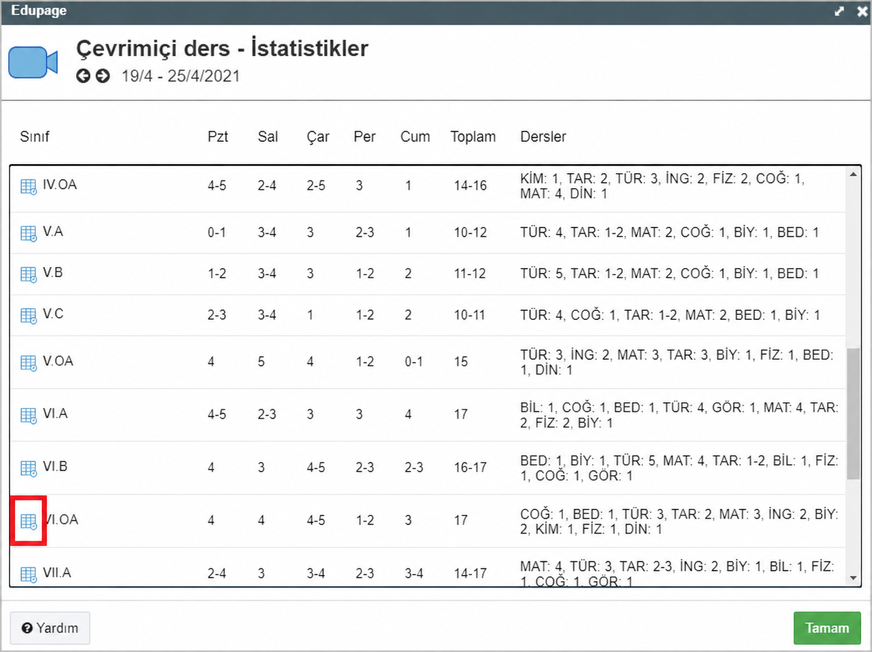The width and height of the screenshot is (872, 652).
Task: Click the scrollbar down arrow
Action: coord(854,579)
